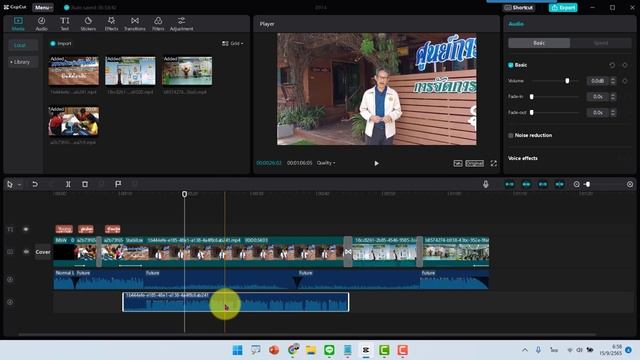
Task: Click the Fade-out value stepper arrows
Action: pos(613,112)
